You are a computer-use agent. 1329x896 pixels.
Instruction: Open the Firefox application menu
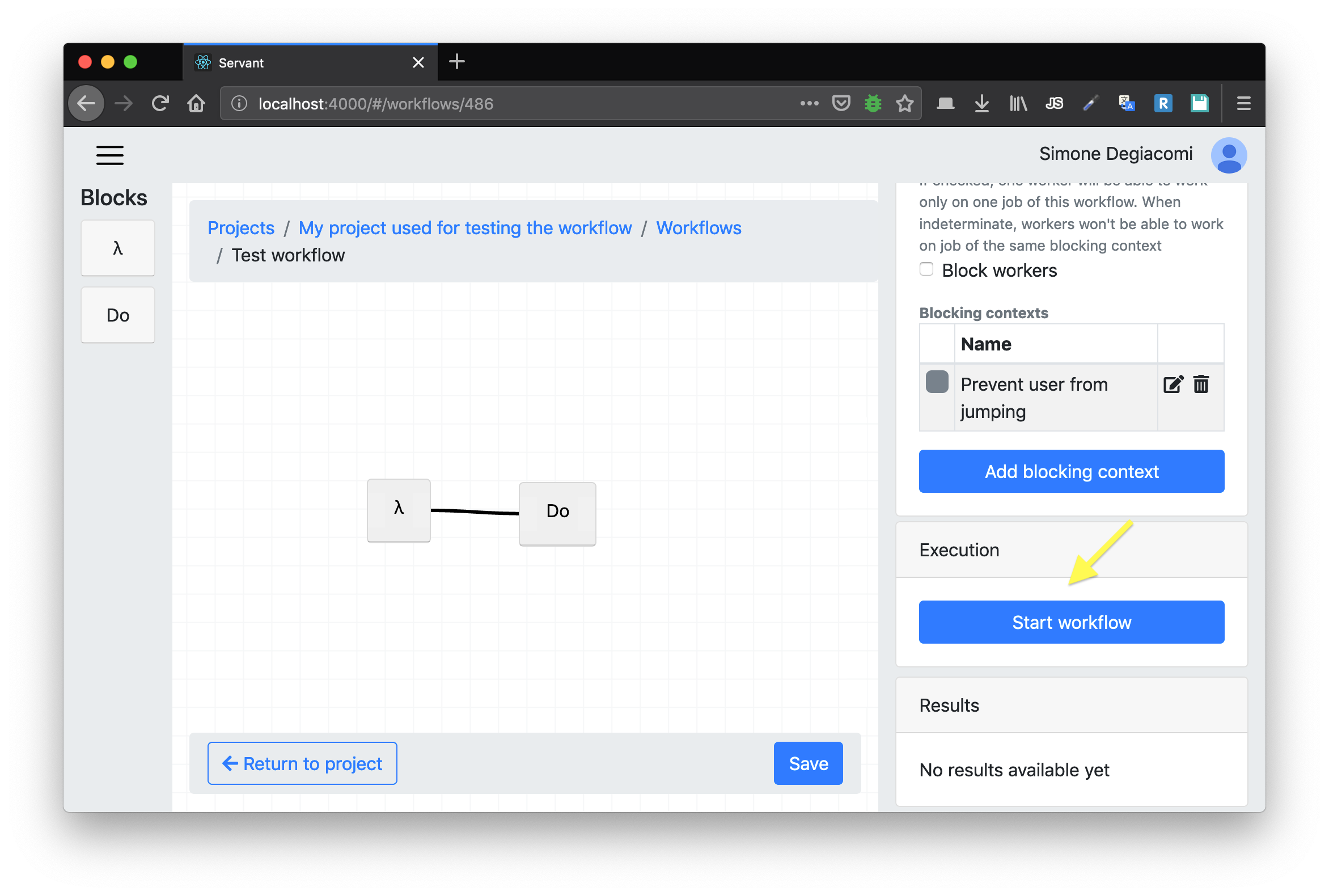(1243, 103)
